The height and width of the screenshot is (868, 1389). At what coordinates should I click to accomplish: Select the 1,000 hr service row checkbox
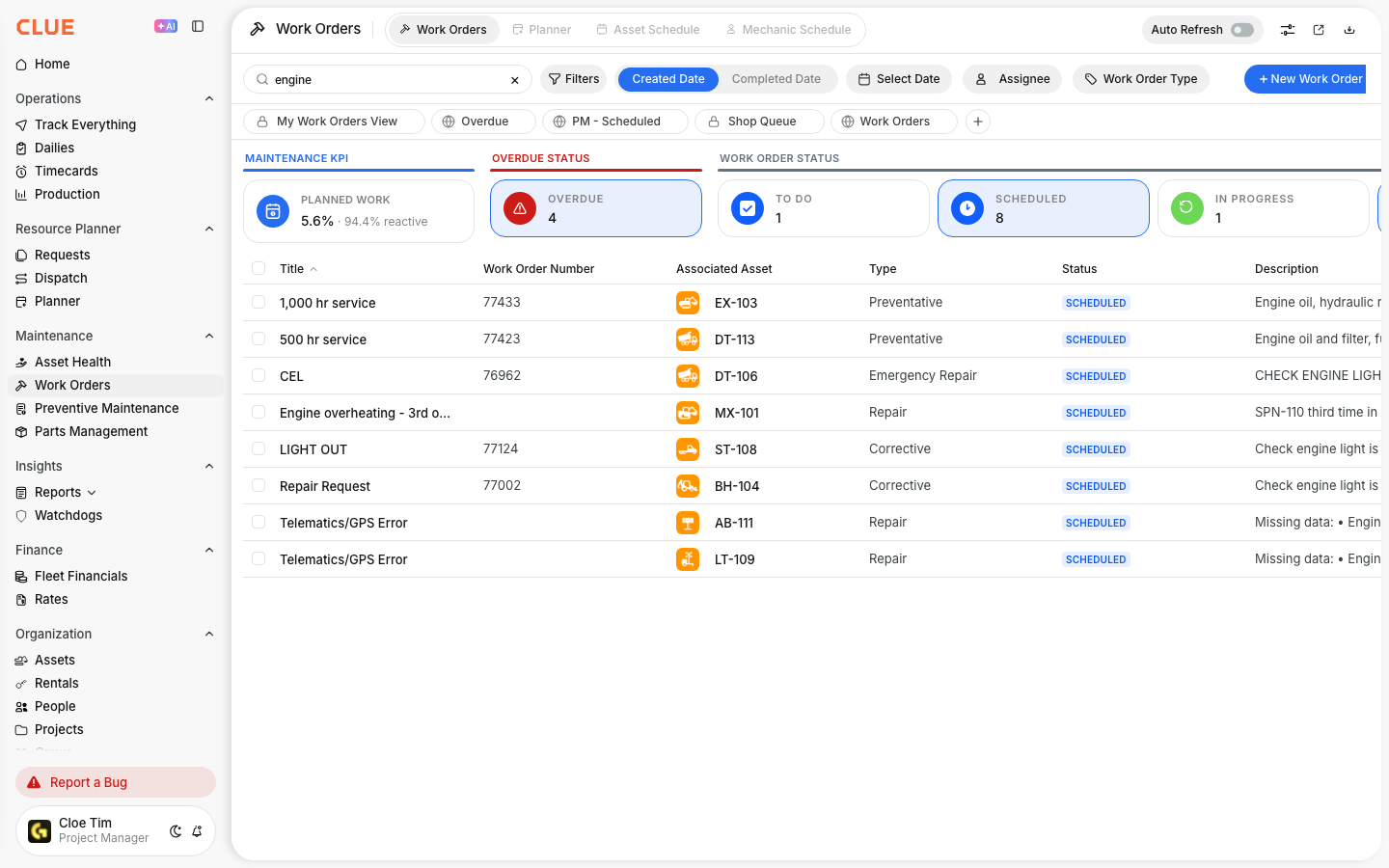tap(259, 302)
